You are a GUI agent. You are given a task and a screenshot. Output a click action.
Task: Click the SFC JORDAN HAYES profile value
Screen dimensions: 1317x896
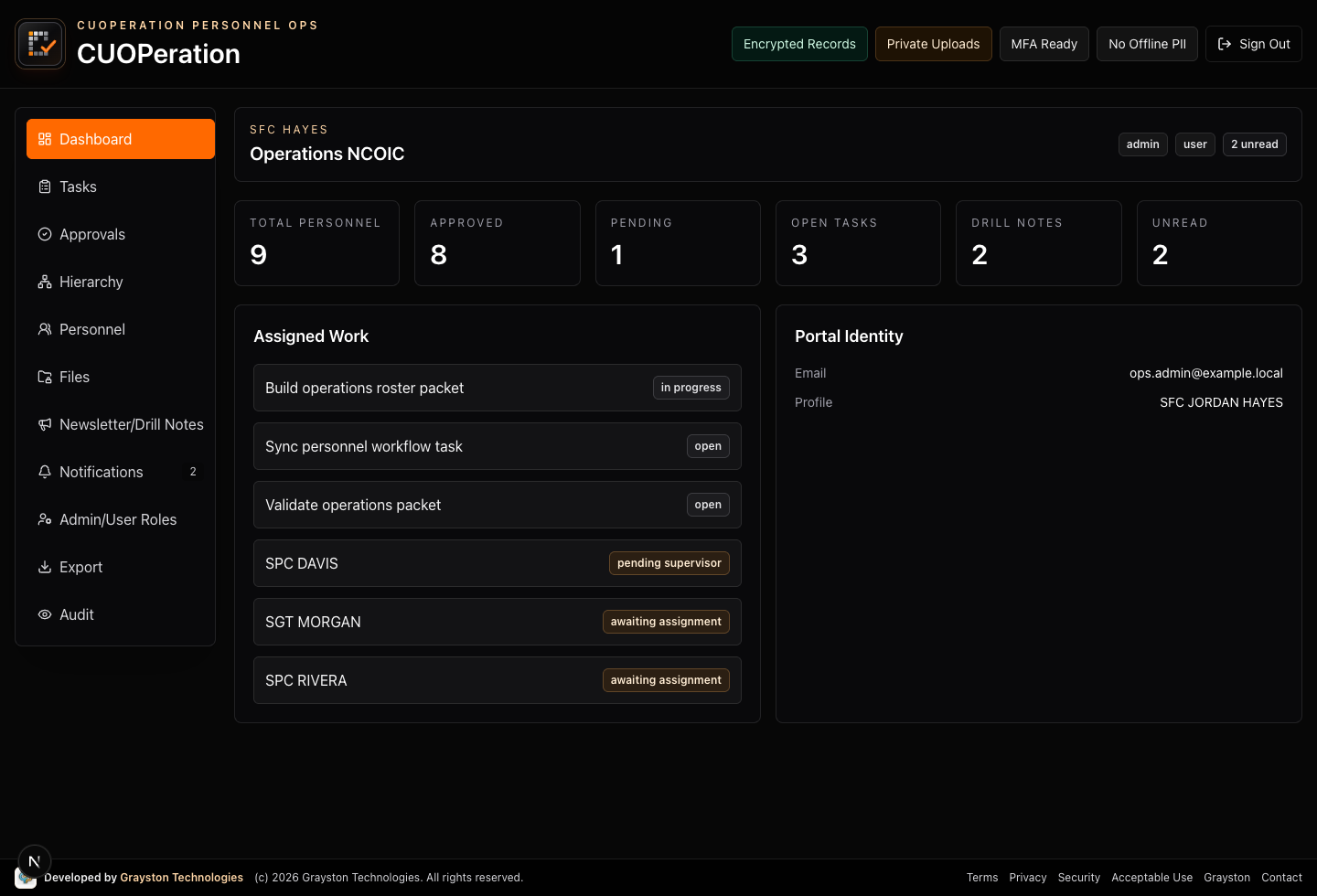coord(1221,402)
